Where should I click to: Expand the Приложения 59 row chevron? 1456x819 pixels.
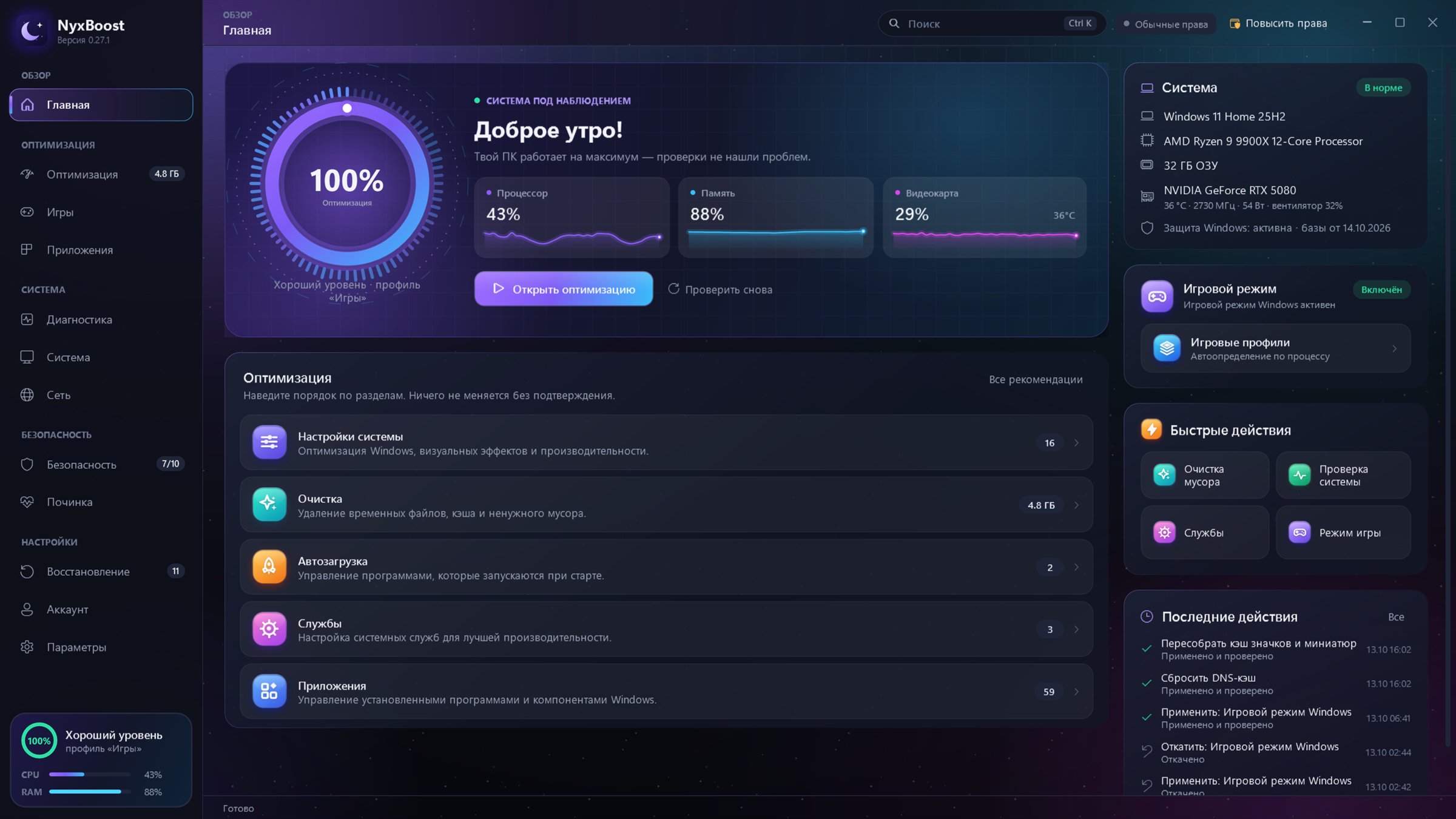(x=1076, y=692)
